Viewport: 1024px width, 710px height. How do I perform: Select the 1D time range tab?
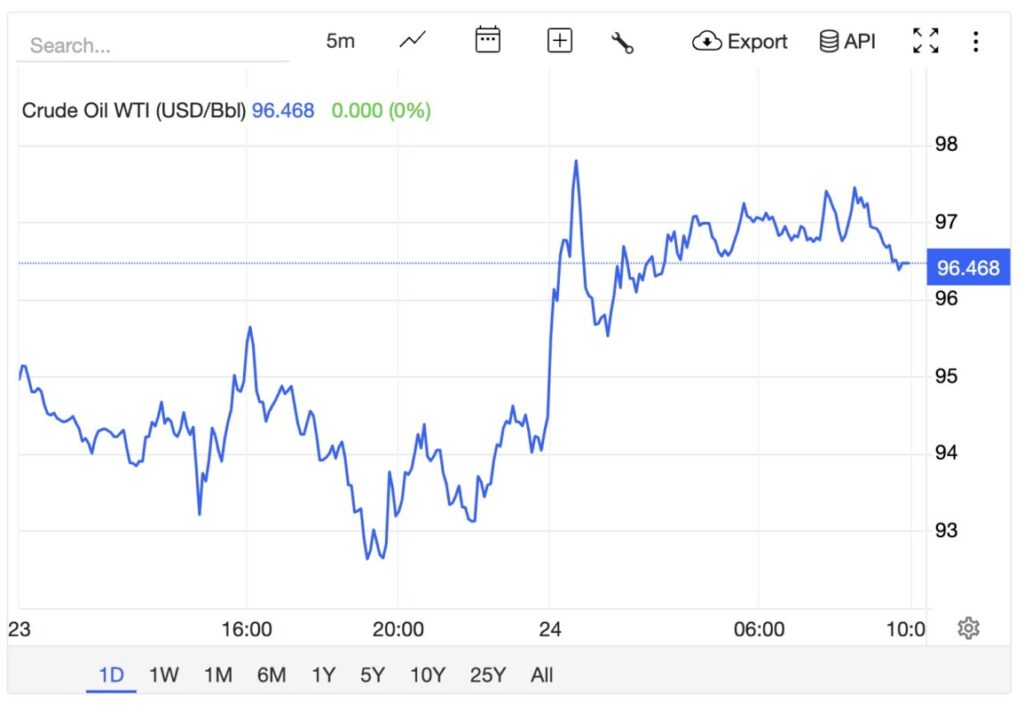pos(111,675)
